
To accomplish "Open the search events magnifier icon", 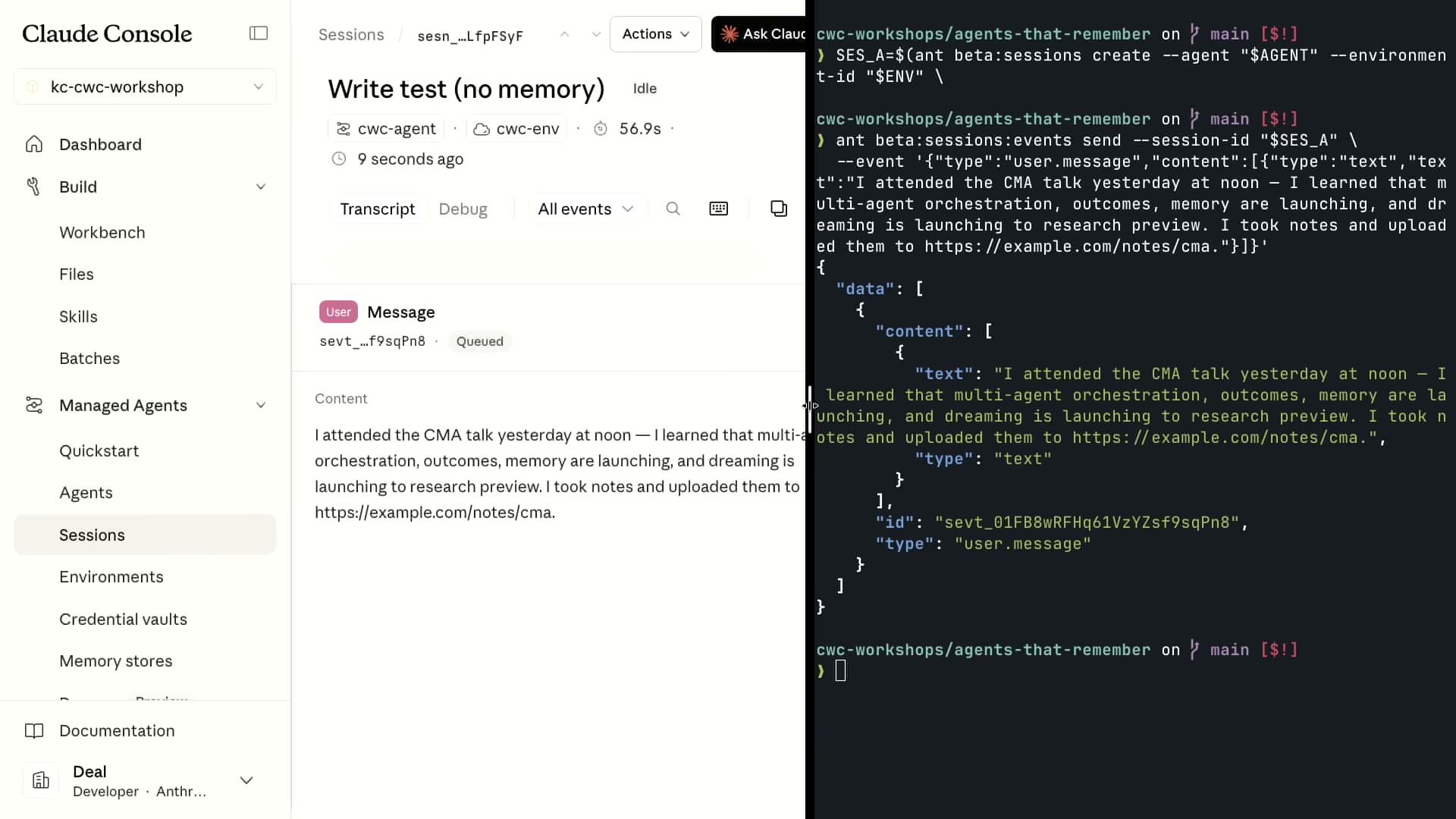I will click(673, 209).
